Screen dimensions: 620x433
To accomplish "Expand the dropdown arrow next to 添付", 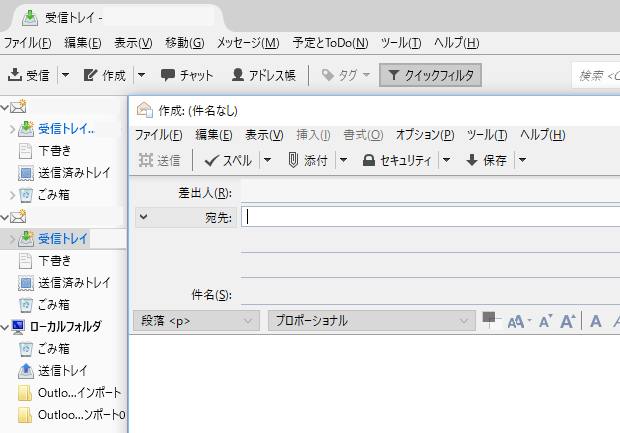I will click(x=343, y=160).
